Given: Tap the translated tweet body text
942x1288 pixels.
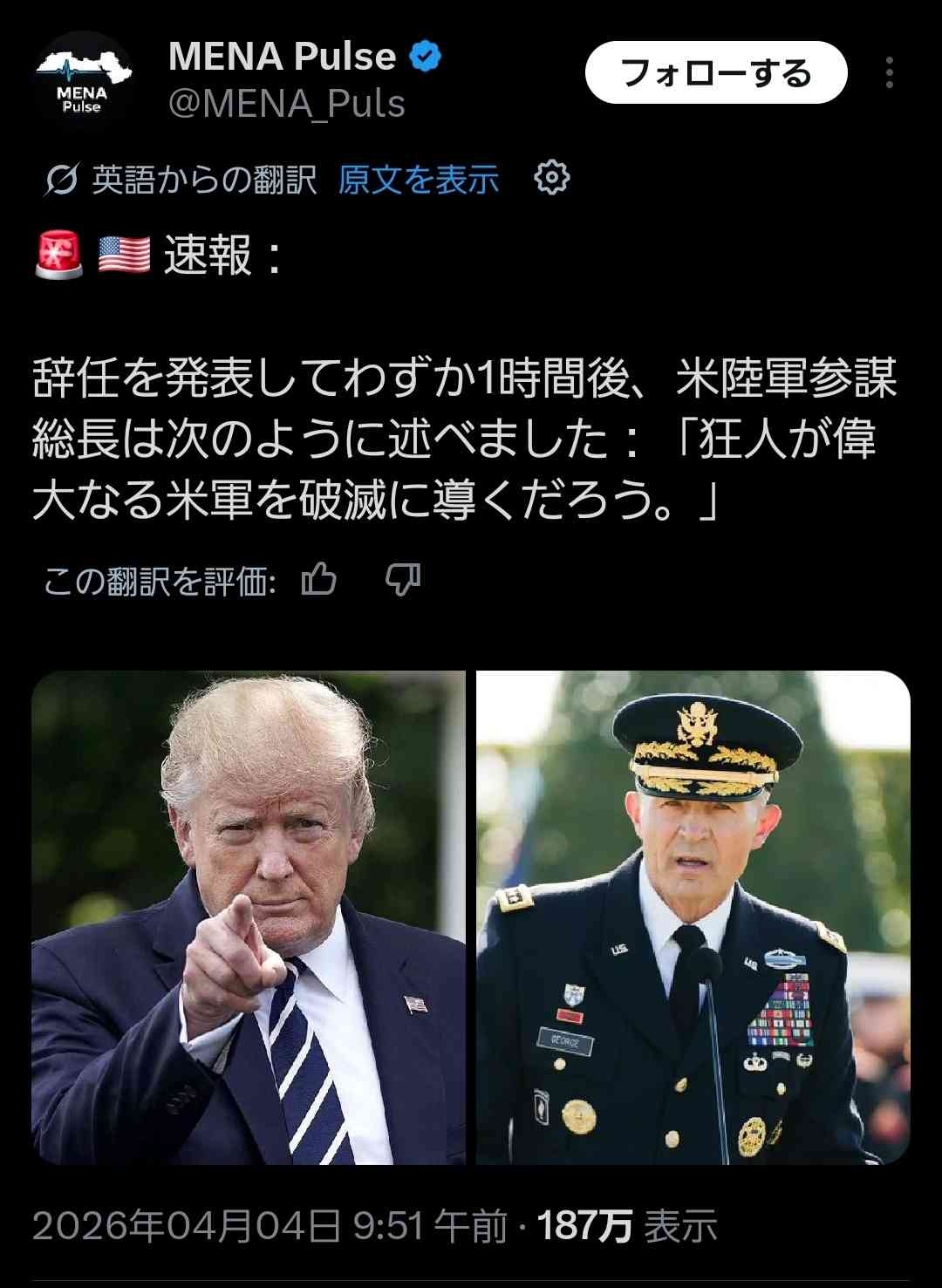Looking at the screenshot, I should (465, 439).
